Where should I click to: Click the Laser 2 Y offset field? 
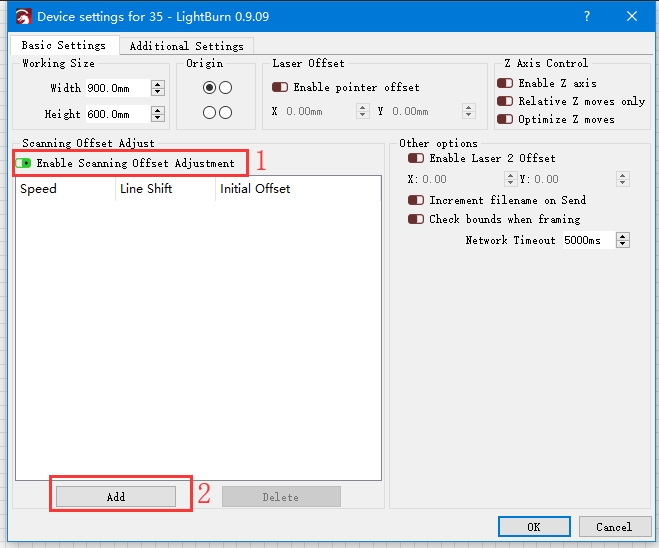[x=573, y=179]
